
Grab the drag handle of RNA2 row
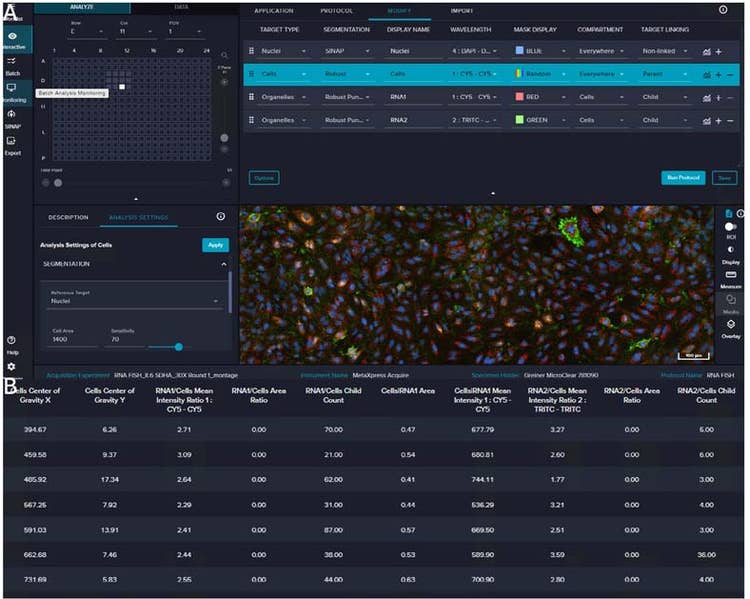point(252,120)
